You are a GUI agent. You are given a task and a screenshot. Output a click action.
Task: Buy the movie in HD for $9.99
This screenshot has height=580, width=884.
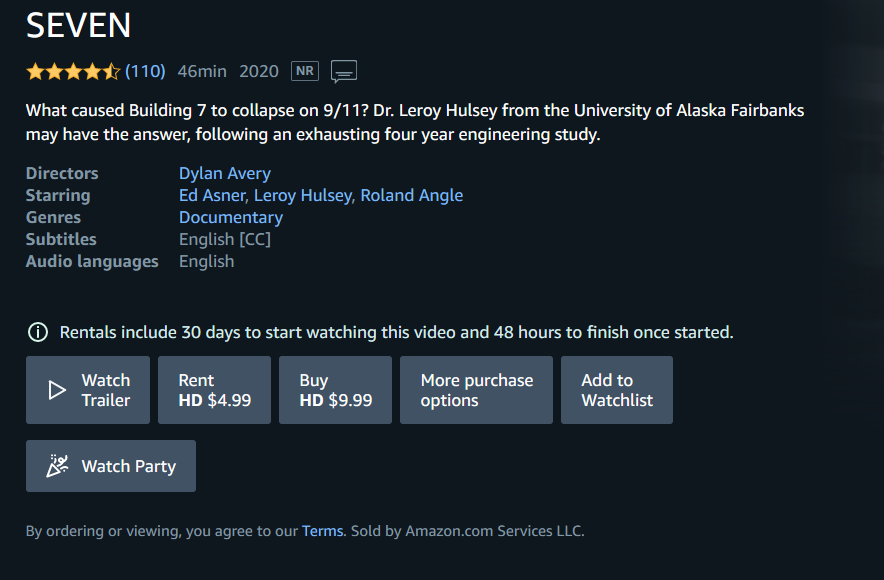tap(335, 390)
